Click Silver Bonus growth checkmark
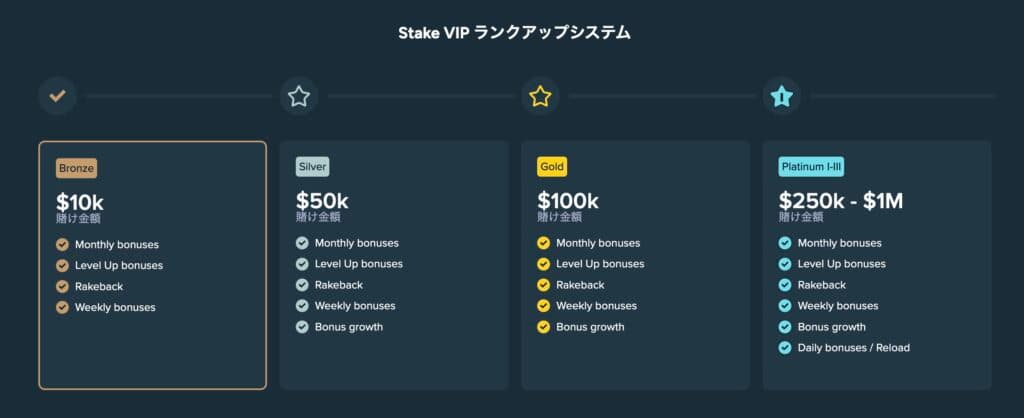Screen dimensions: 1024x418 pyautogui.click(x=302, y=327)
